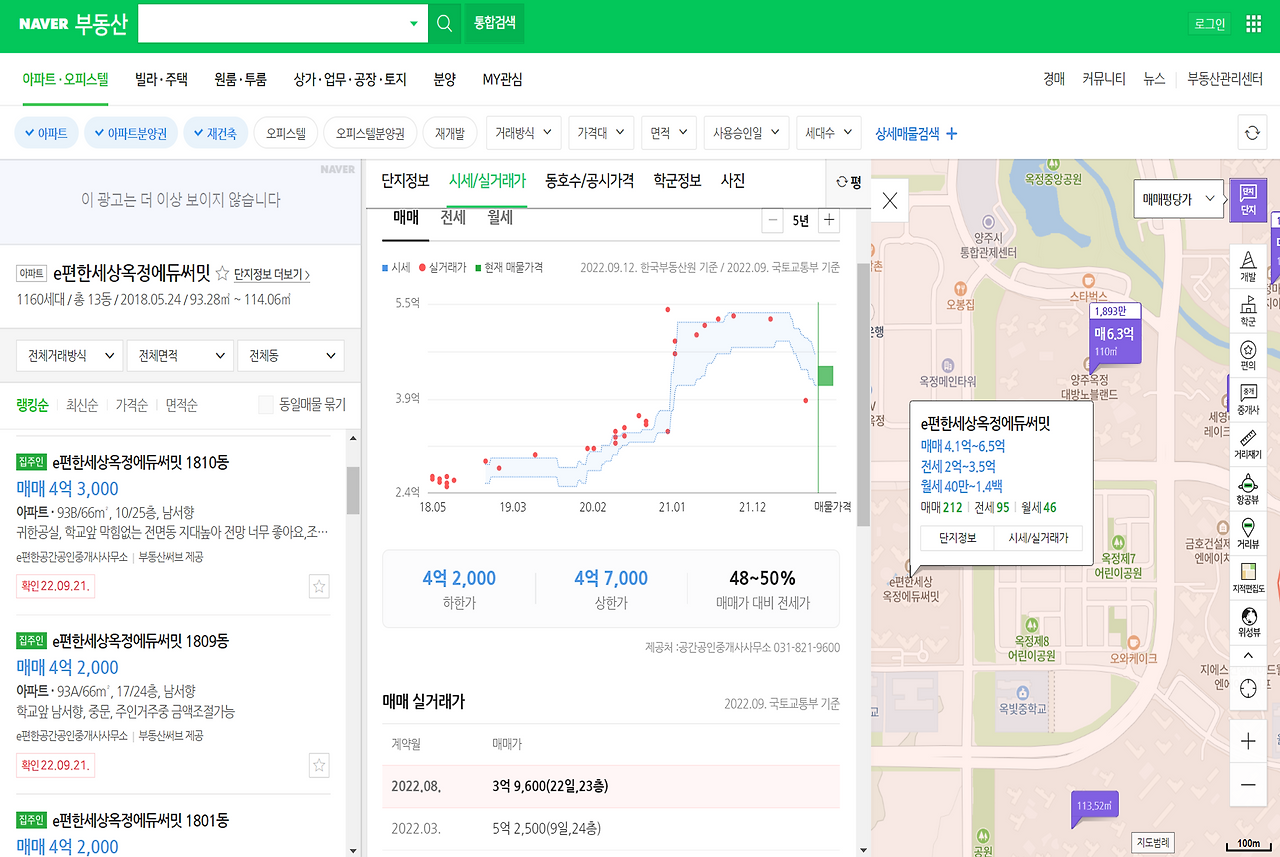This screenshot has width=1280, height=857.
Task: Switch to the 단지정보 tab
Action: (405, 181)
